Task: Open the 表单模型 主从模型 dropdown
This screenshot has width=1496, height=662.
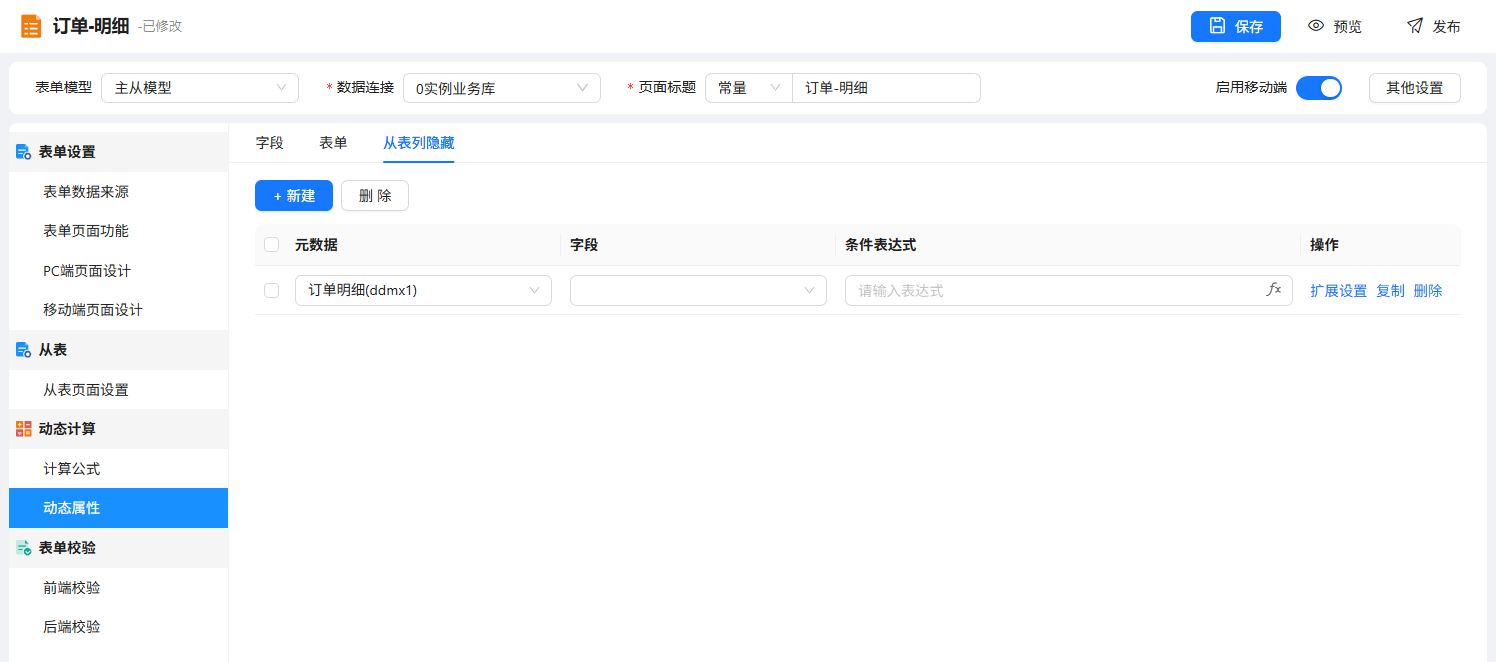Action: [x=200, y=88]
